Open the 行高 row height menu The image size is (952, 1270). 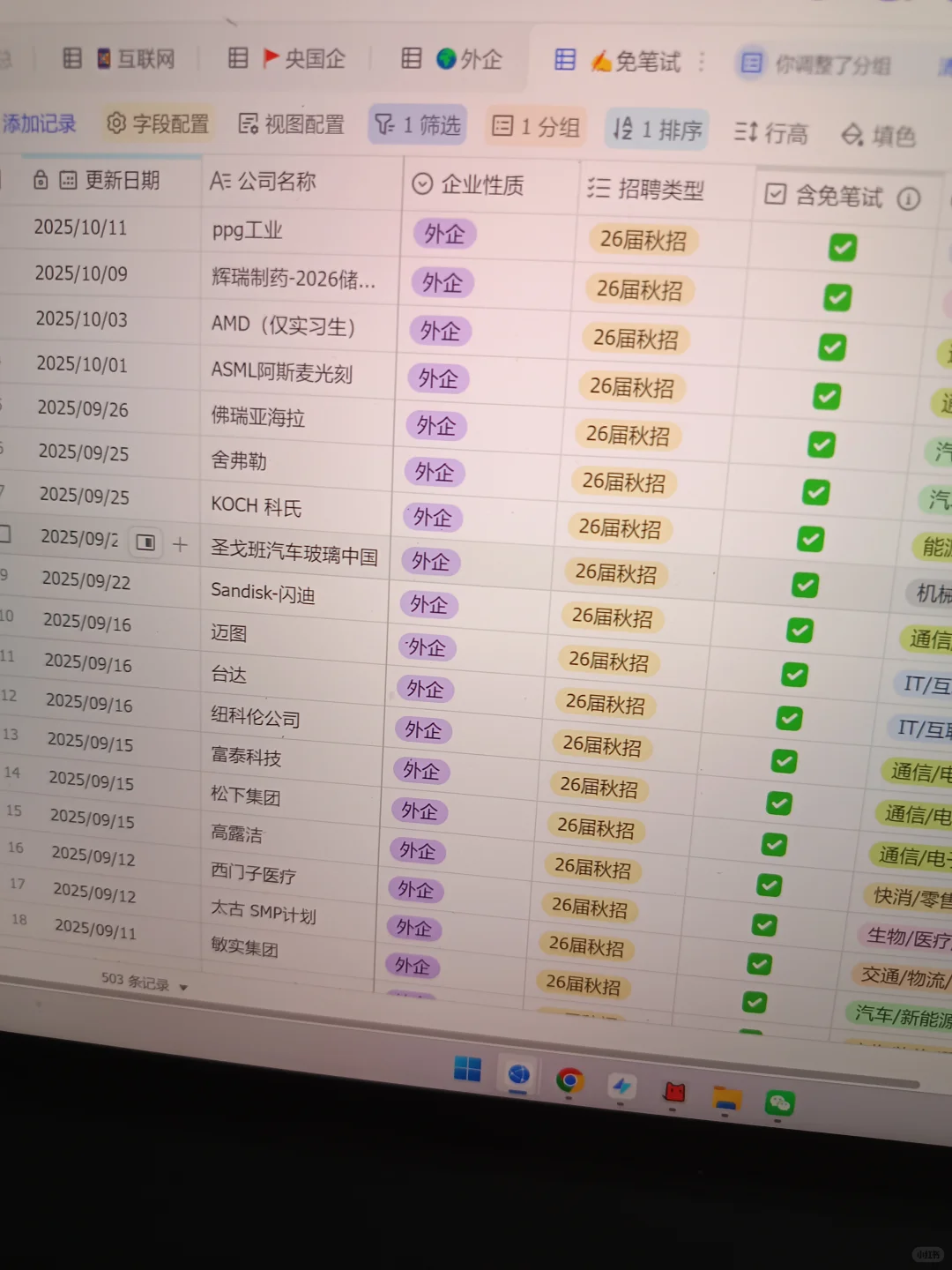click(770, 132)
